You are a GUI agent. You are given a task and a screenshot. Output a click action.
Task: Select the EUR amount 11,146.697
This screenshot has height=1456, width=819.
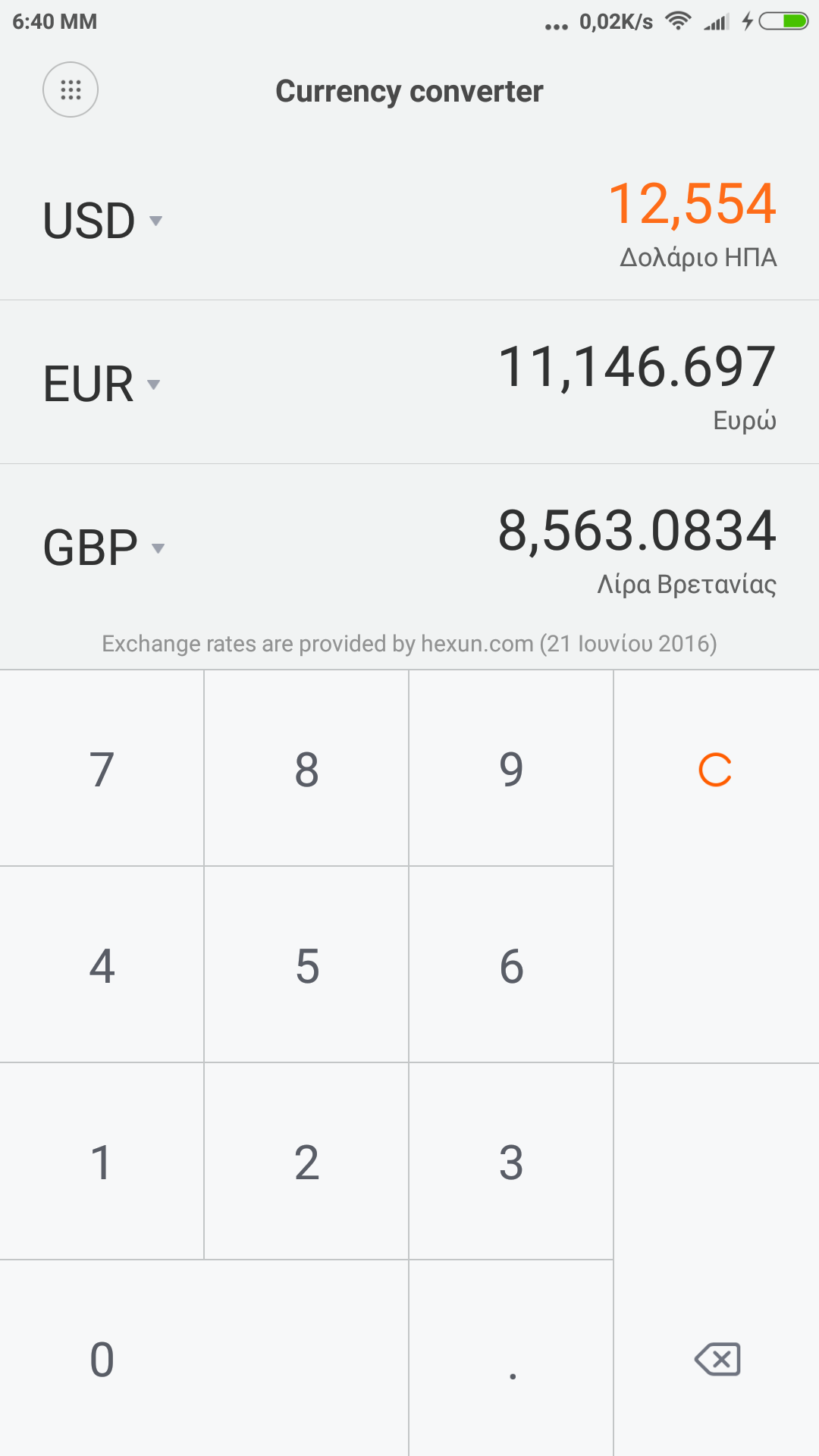click(x=637, y=367)
